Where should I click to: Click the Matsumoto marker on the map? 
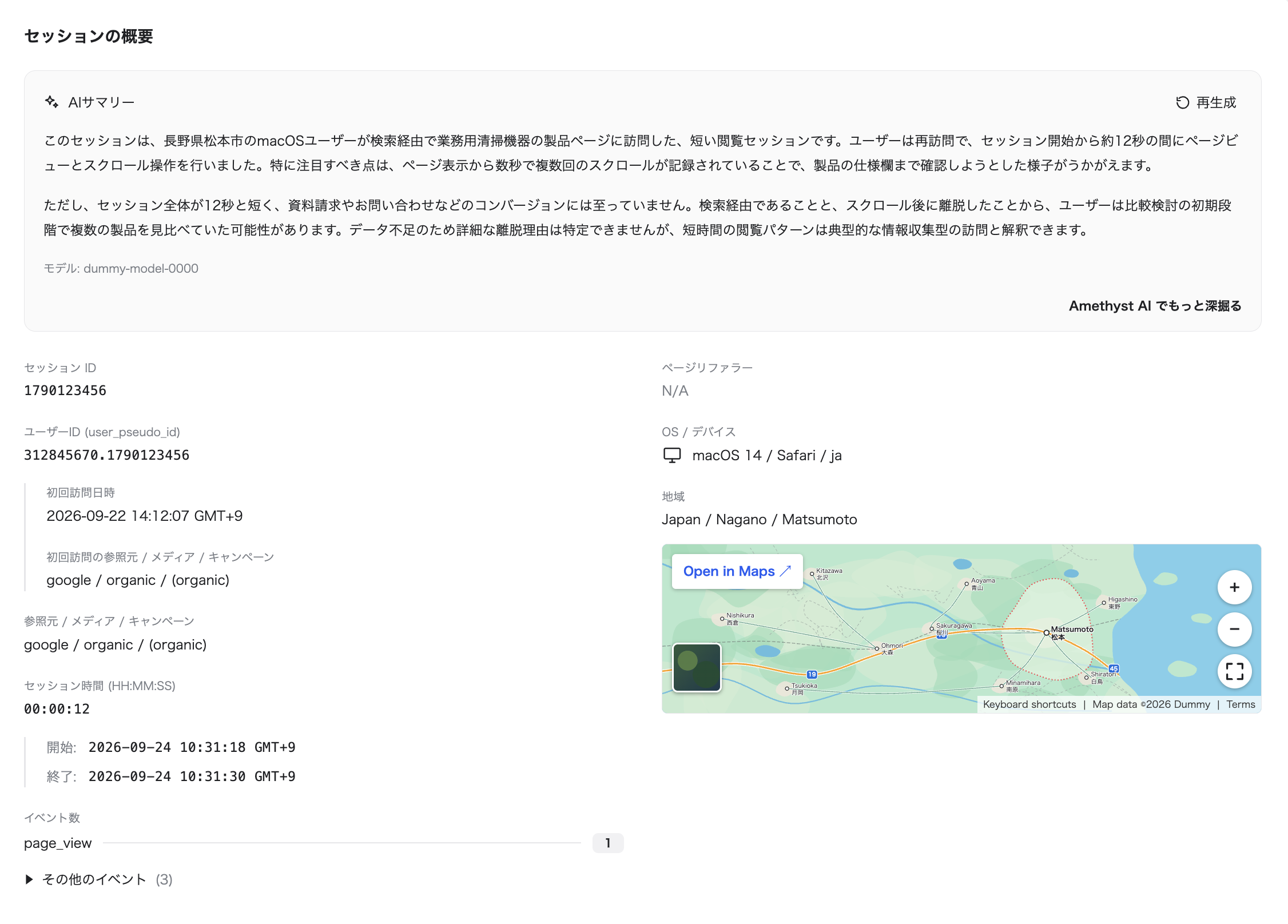(1046, 632)
